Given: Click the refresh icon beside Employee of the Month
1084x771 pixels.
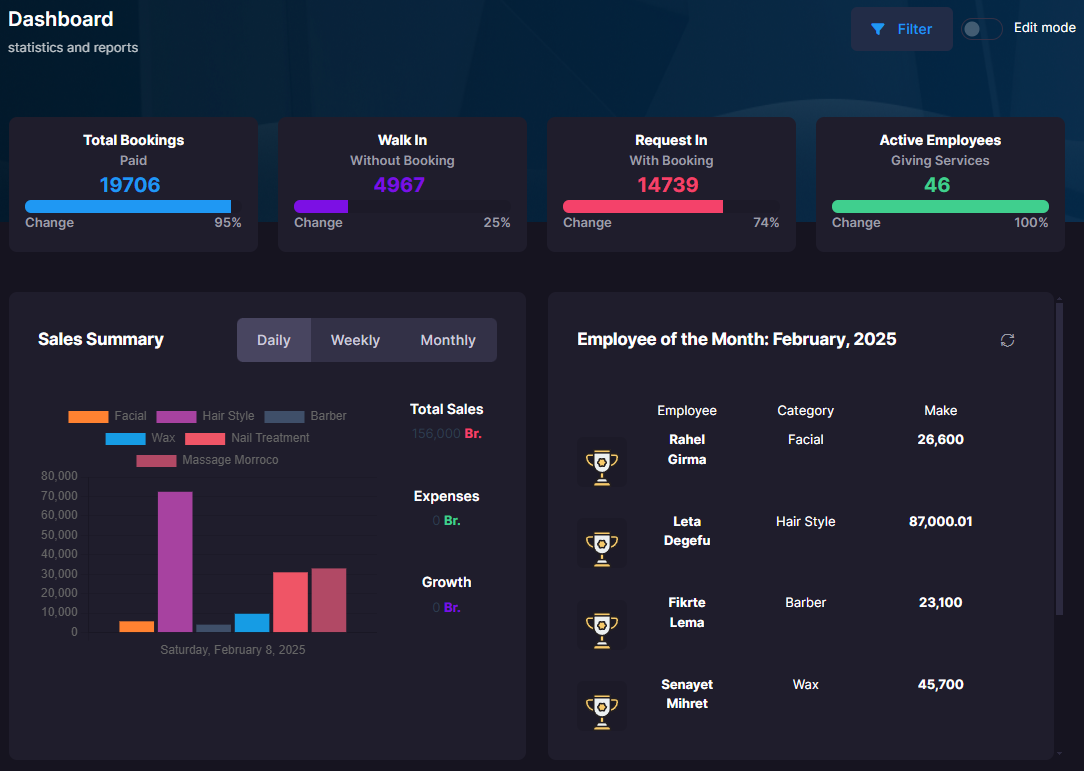Looking at the screenshot, I should coord(1007,340).
